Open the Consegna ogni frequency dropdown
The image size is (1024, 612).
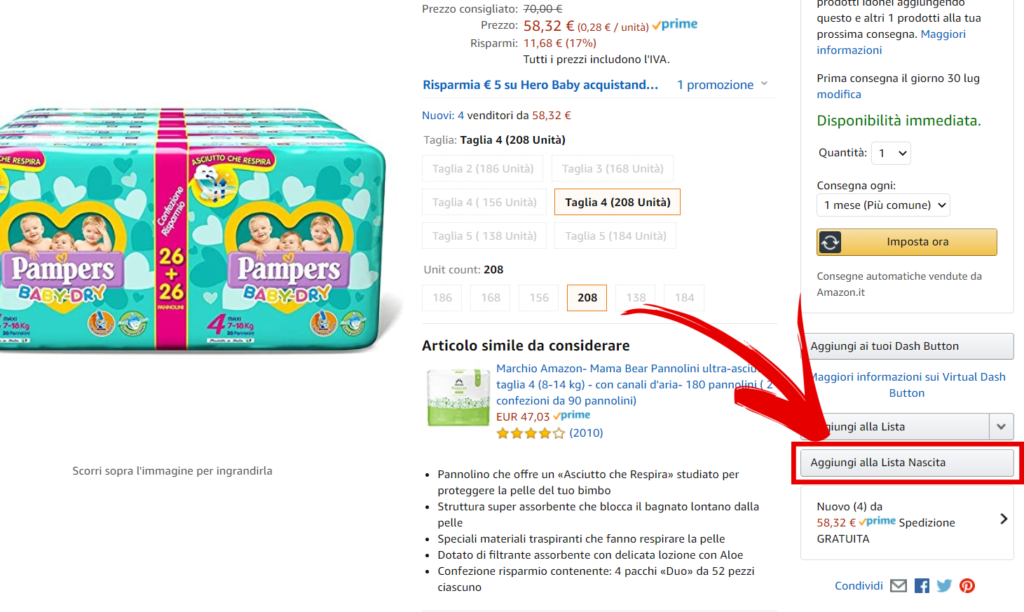tap(883, 205)
